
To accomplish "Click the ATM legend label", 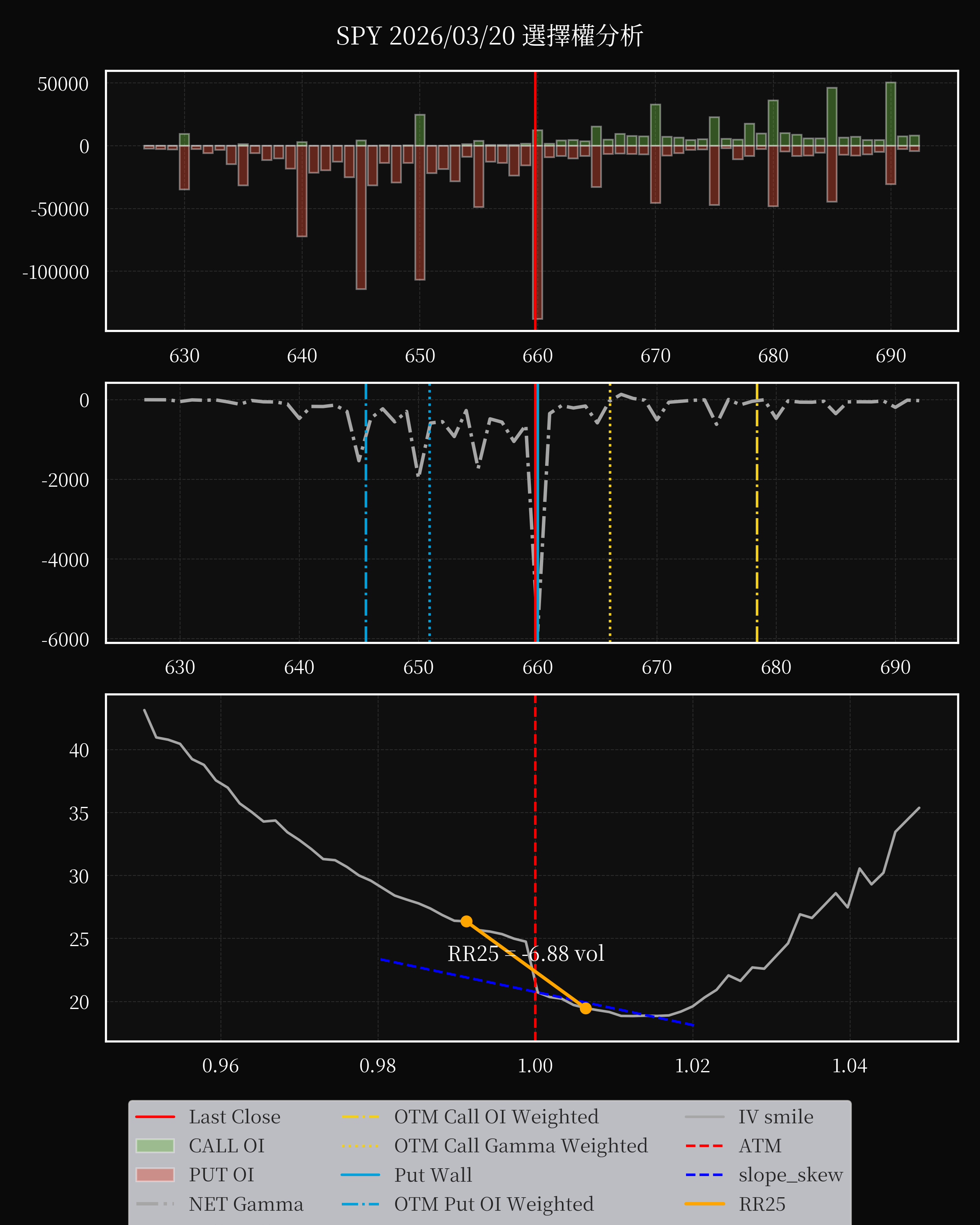I will click(759, 1146).
